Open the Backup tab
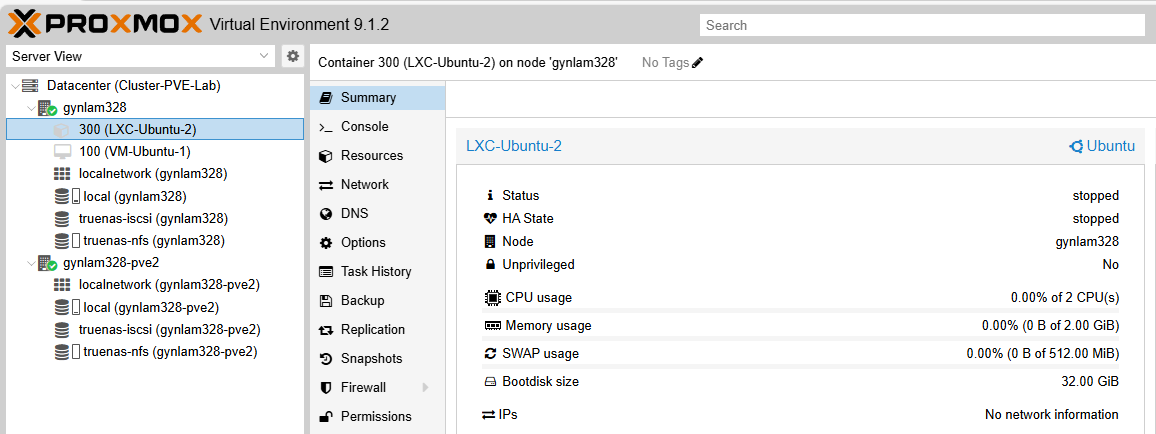 377,301
